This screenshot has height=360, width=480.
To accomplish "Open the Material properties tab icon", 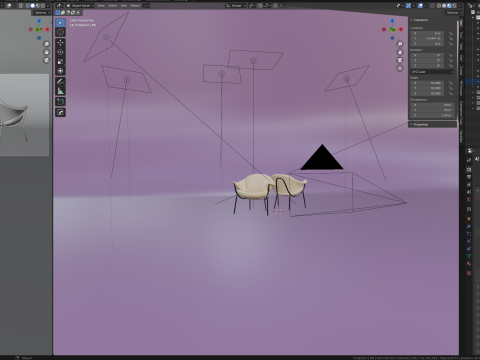I will pyautogui.click(x=469, y=263).
